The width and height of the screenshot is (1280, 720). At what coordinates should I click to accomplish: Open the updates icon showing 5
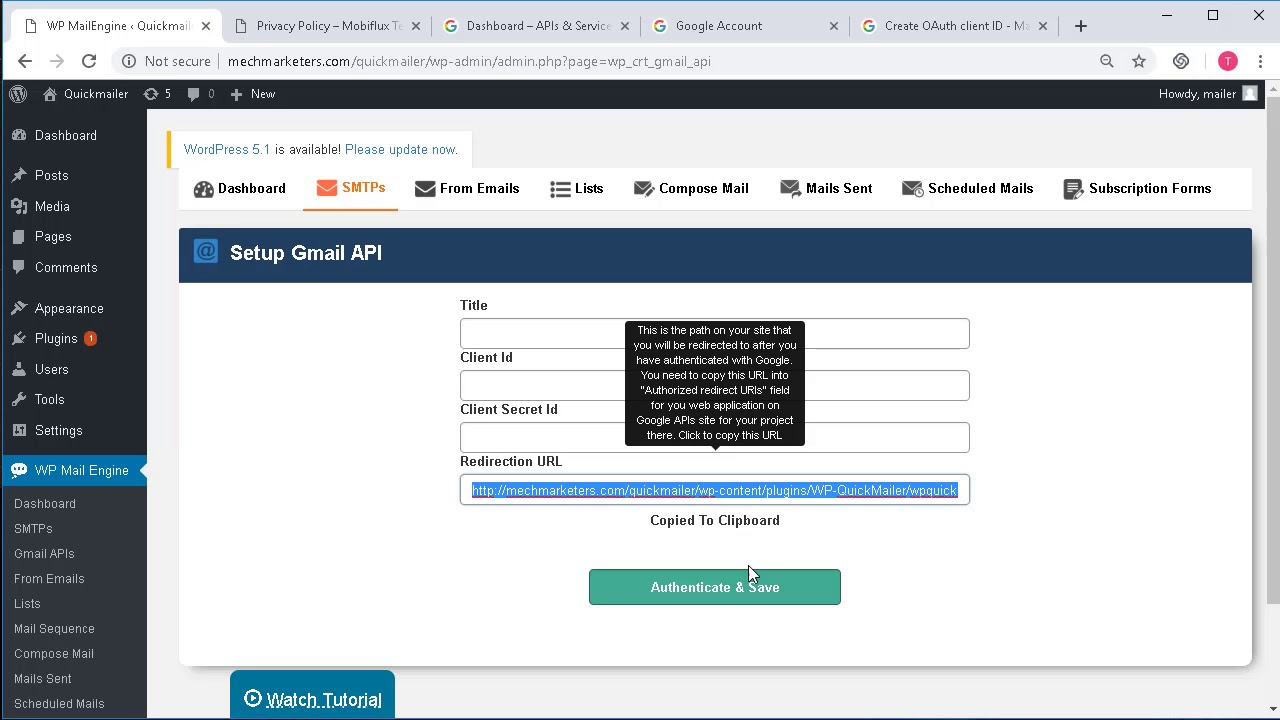[157, 94]
